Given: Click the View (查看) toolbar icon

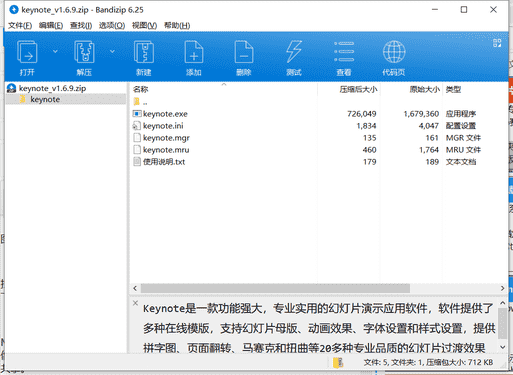Looking at the screenshot, I should point(344,52).
